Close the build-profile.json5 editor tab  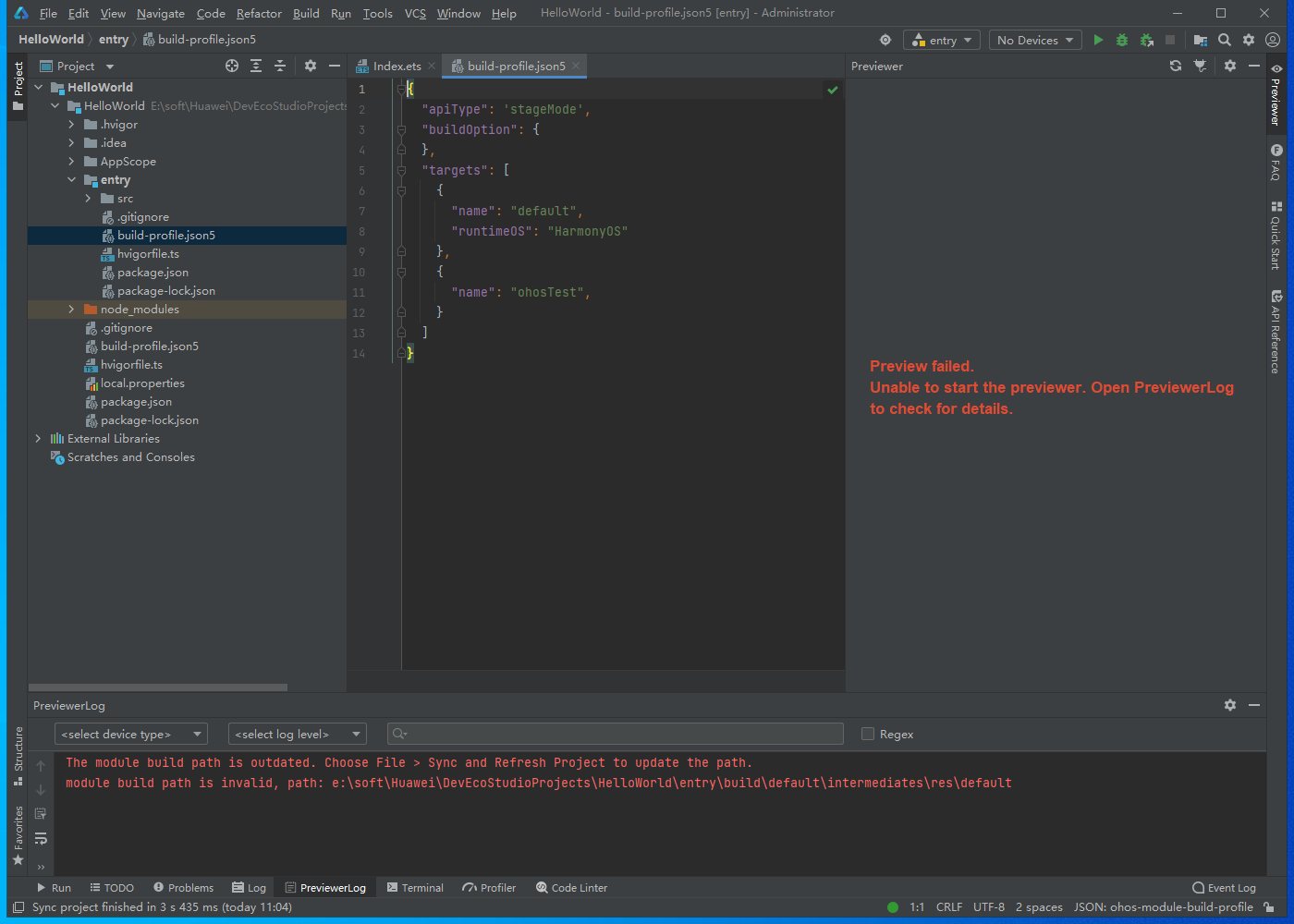[576, 66]
